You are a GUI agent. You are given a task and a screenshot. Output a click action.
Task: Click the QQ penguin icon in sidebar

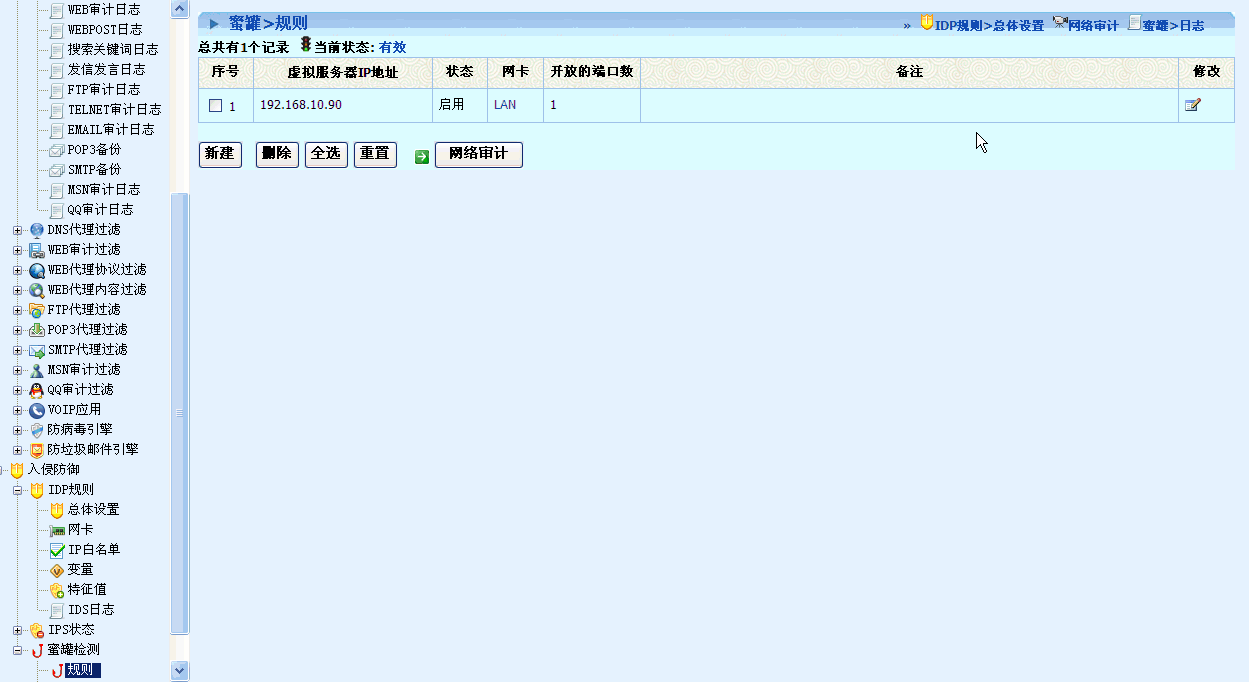point(37,390)
